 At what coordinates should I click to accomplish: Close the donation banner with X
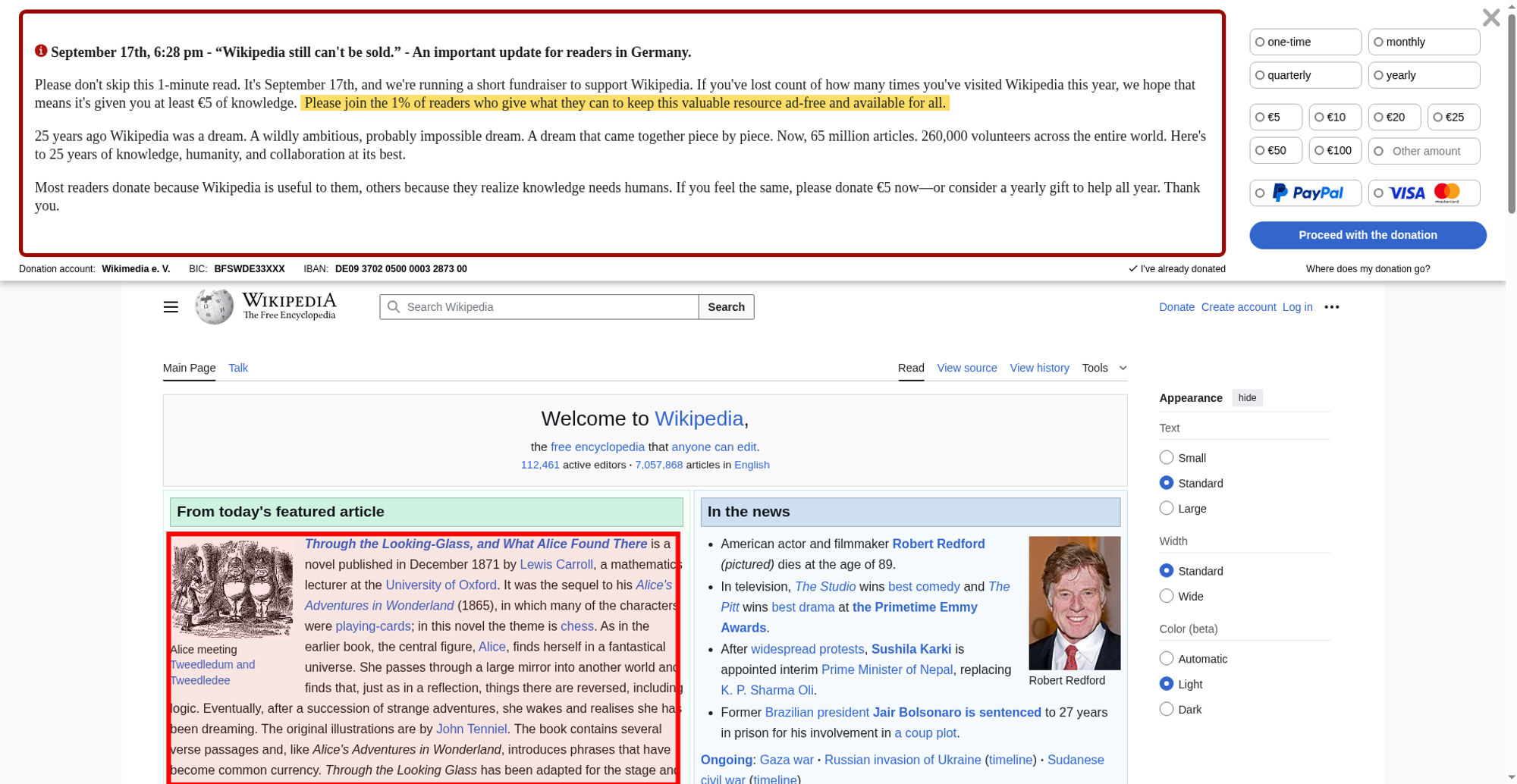coord(1490,17)
